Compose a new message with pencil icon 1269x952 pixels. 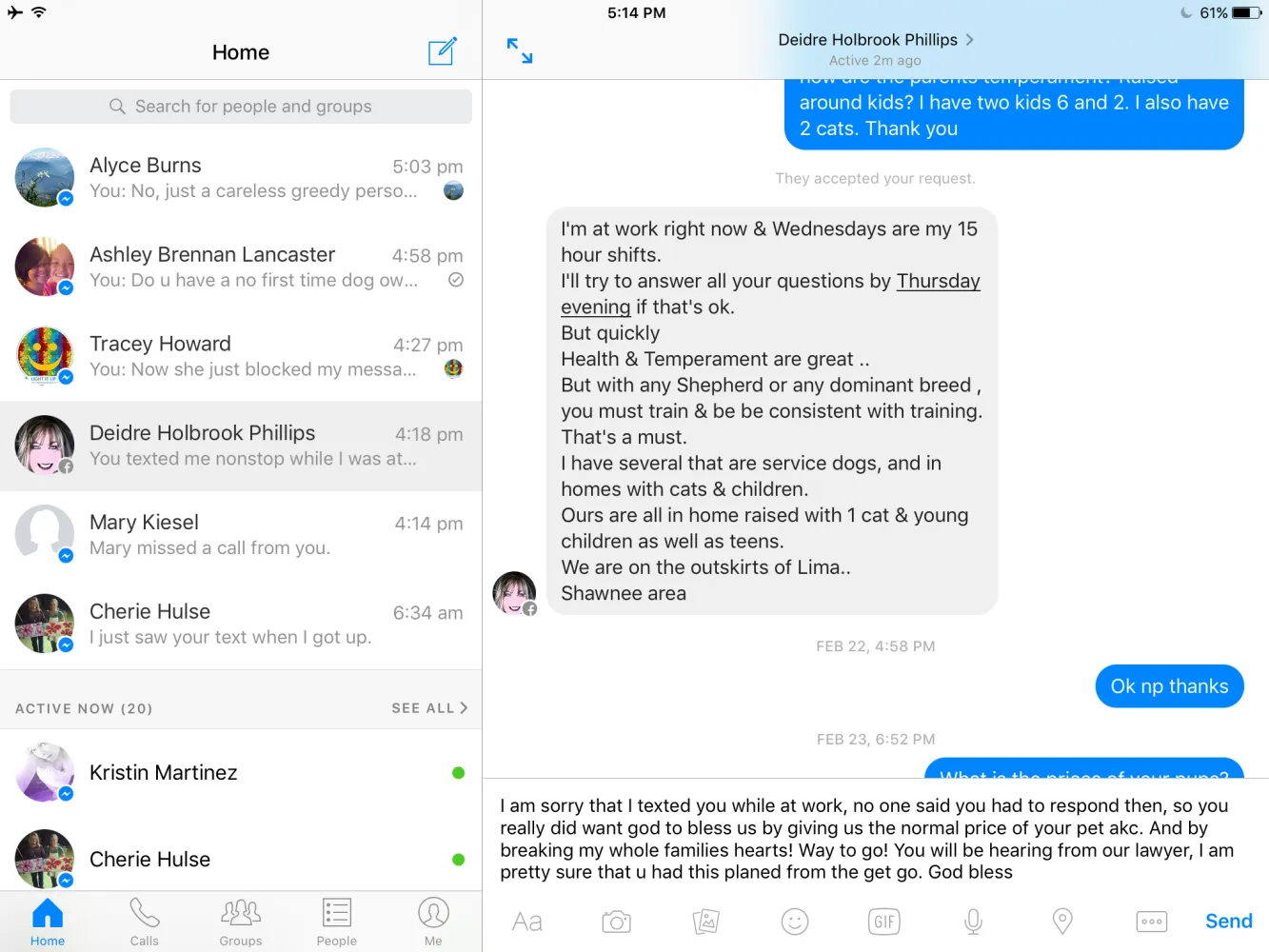(x=443, y=51)
